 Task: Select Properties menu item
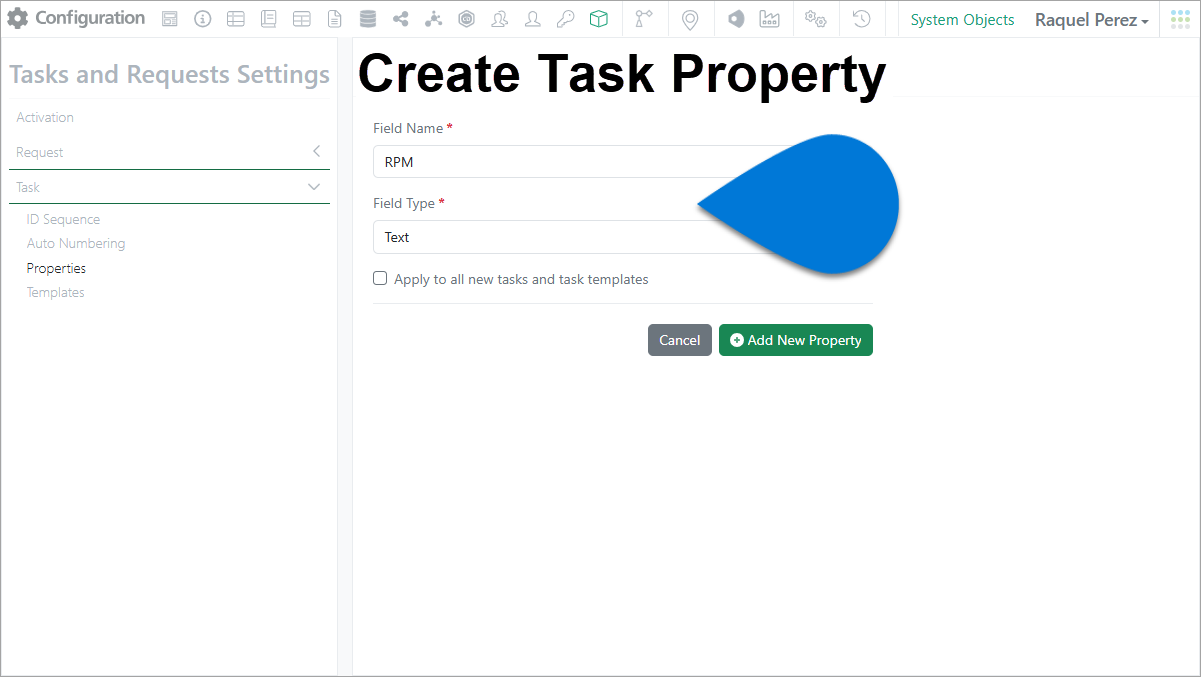56,268
